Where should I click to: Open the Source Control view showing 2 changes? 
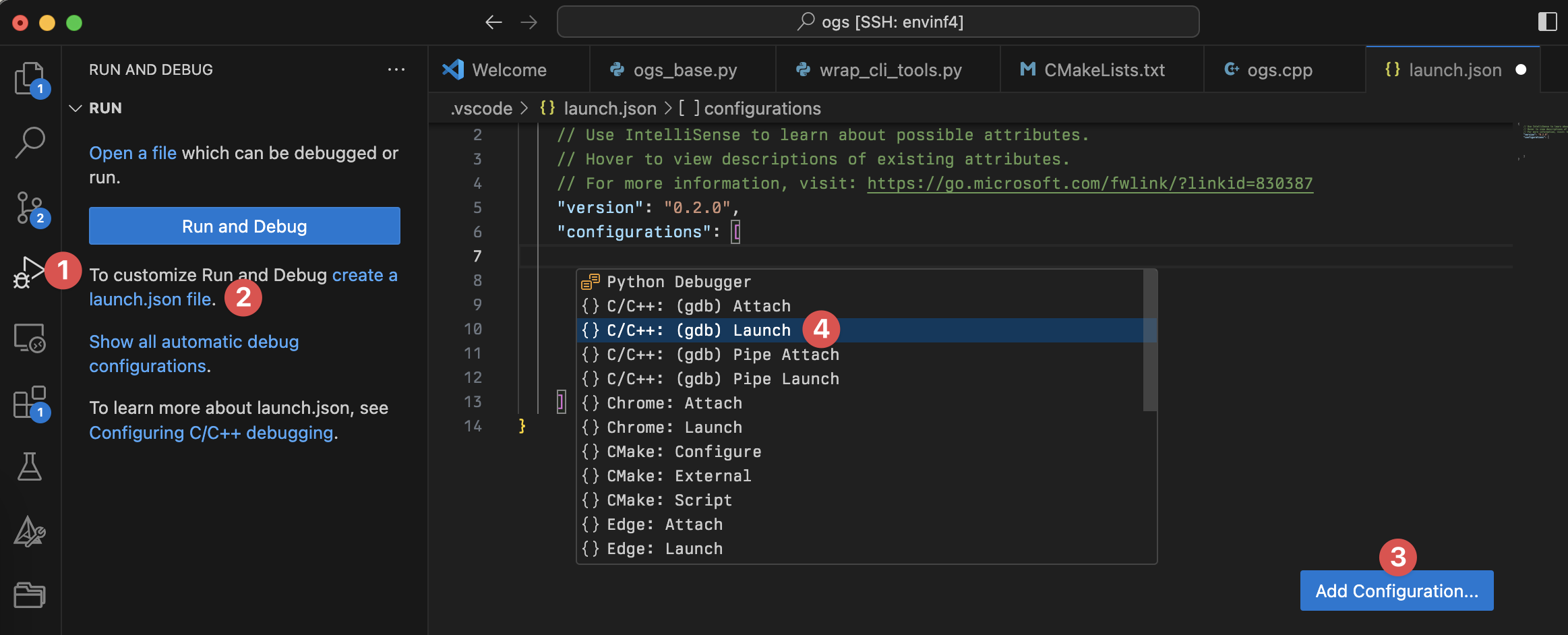[30, 209]
